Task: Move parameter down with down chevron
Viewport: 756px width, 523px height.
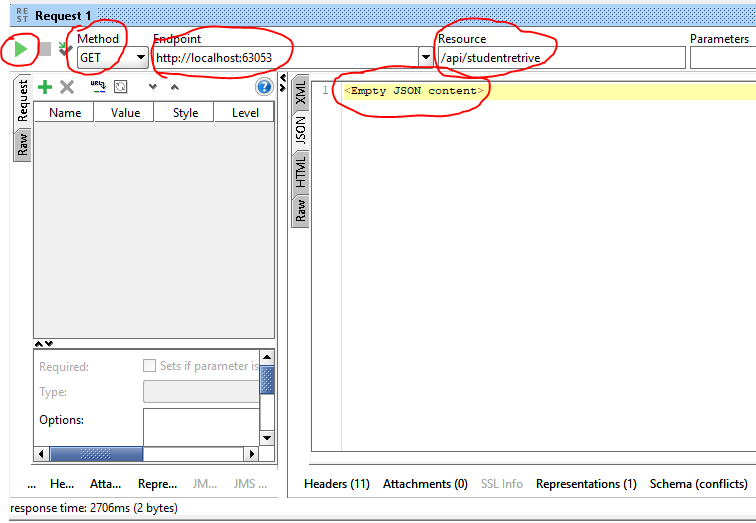Action: [153, 87]
